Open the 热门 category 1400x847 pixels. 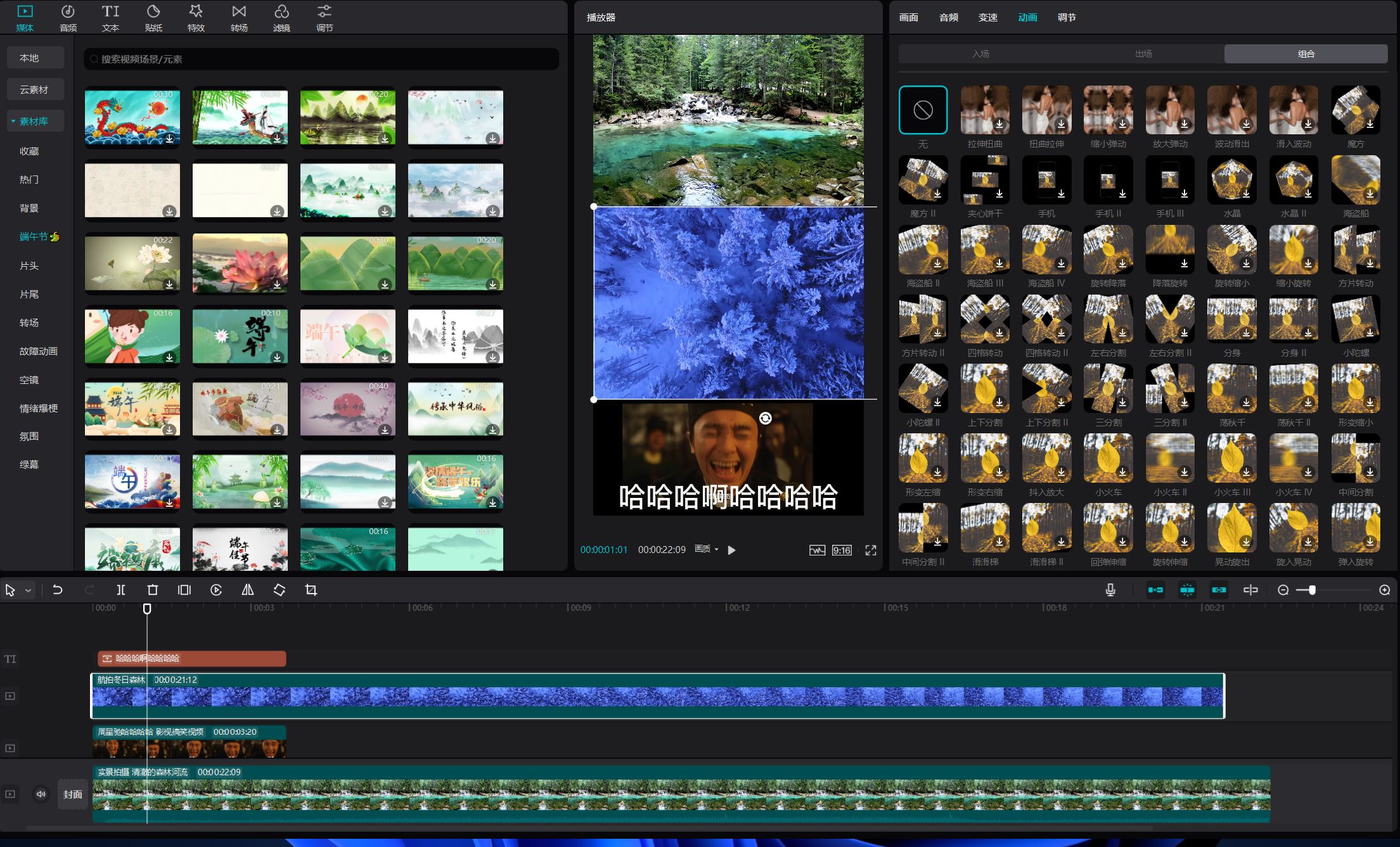pos(29,179)
